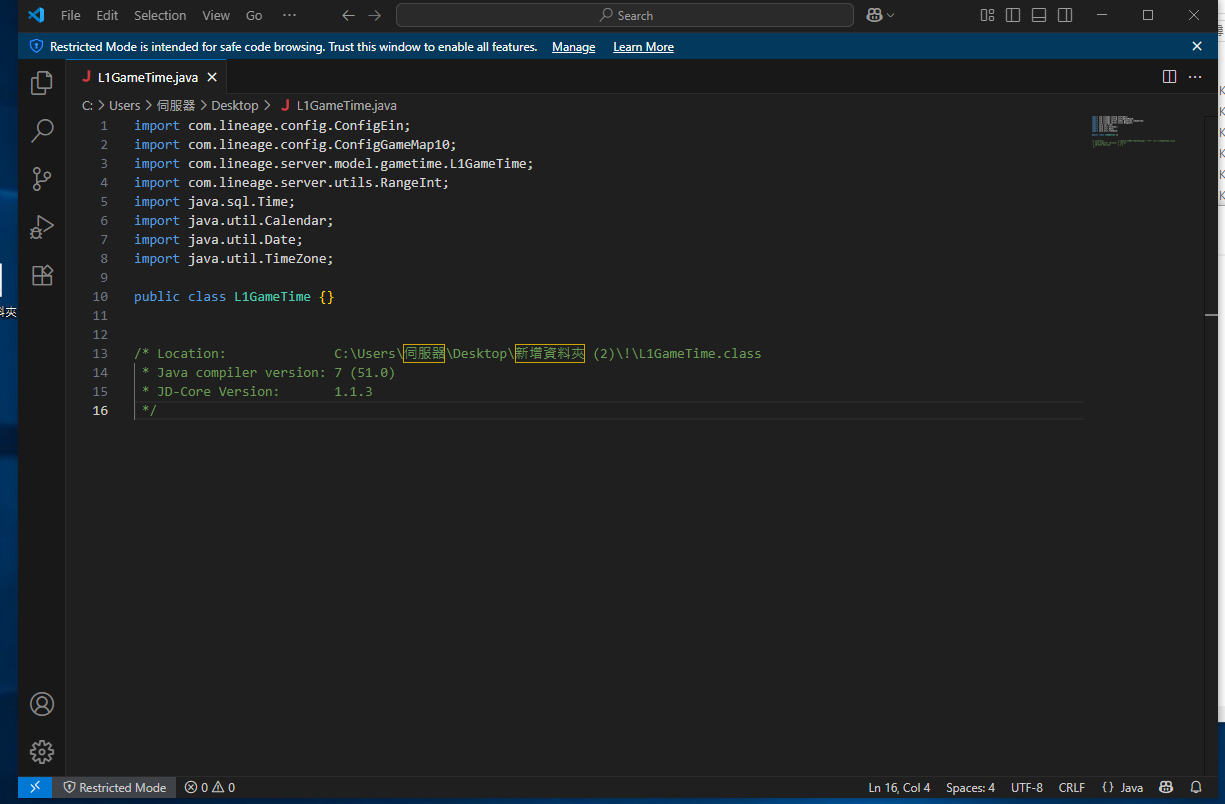Open the Customize Layout icon
Screen dimensions: 1225x804
(988, 15)
